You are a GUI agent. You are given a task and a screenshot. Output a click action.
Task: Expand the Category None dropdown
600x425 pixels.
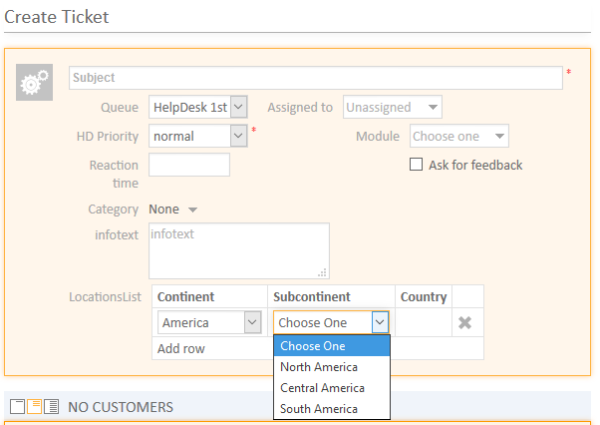(173, 209)
